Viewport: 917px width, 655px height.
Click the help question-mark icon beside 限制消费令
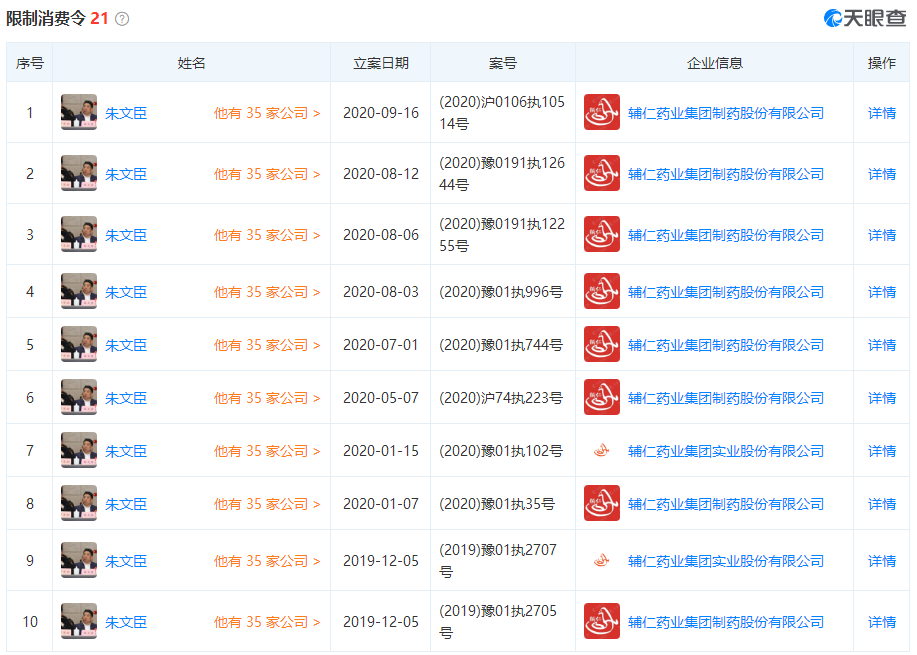pyautogui.click(x=122, y=19)
